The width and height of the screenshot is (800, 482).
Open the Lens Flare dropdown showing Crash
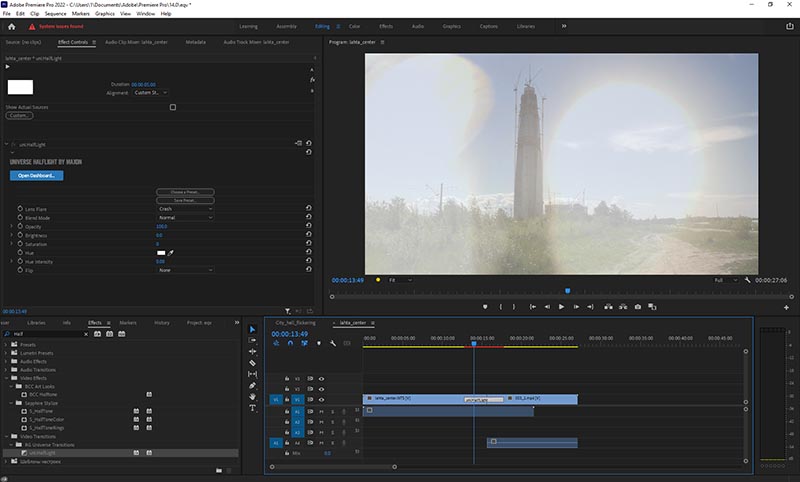coord(185,209)
